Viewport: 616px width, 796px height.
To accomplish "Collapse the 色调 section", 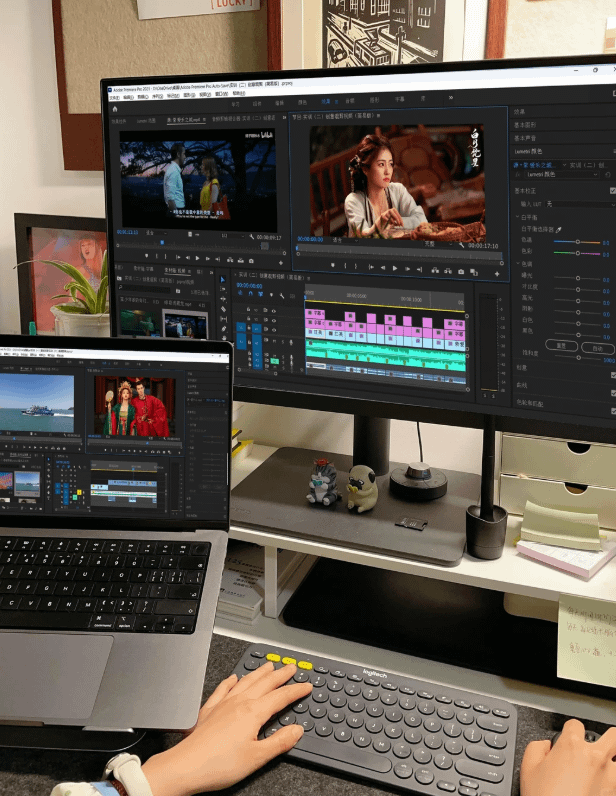I will (517, 263).
